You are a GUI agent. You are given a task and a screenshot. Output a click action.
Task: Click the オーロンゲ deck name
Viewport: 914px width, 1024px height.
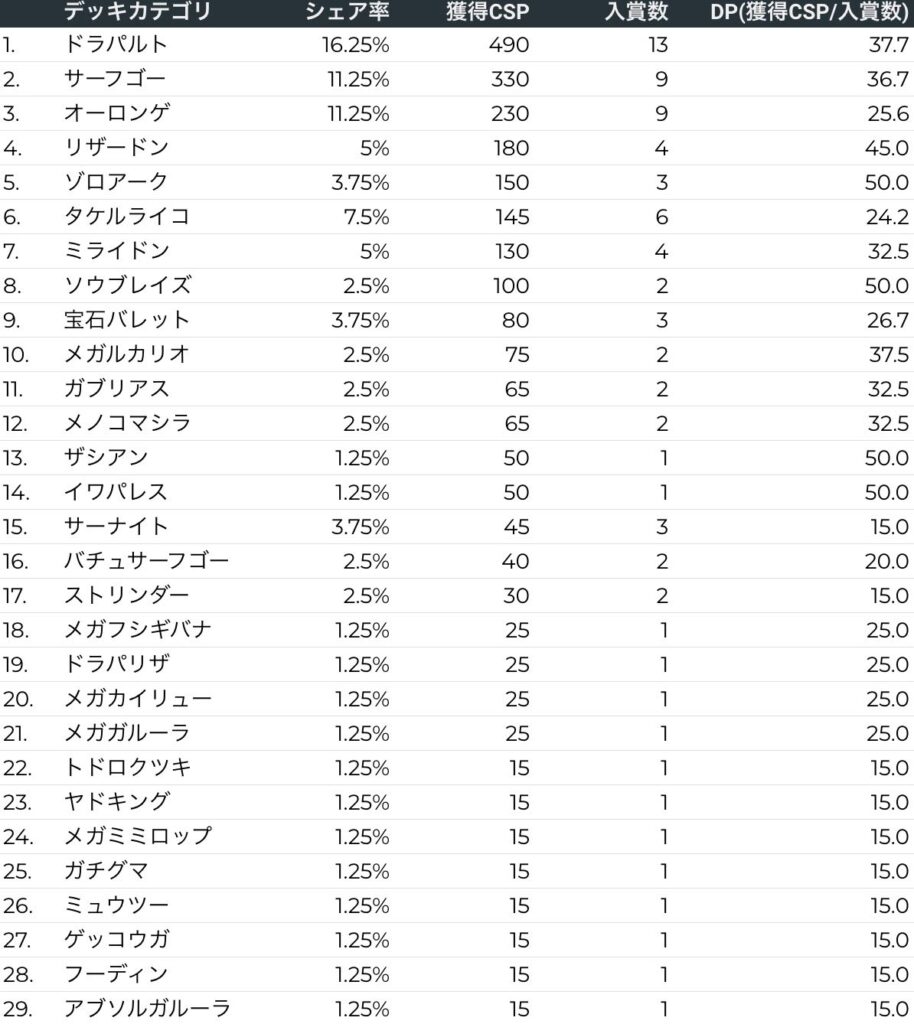tap(115, 113)
